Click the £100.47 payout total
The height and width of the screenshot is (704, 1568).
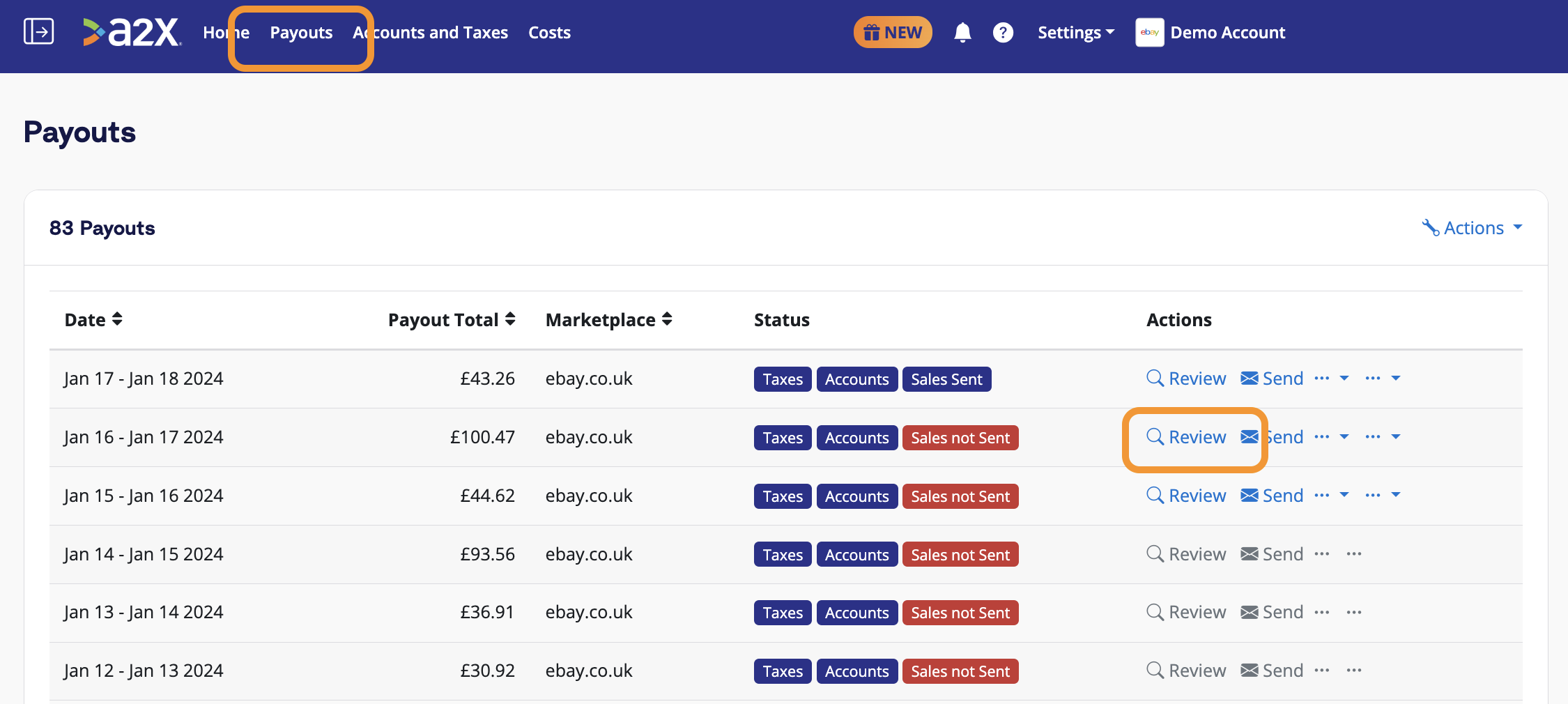[482, 437]
